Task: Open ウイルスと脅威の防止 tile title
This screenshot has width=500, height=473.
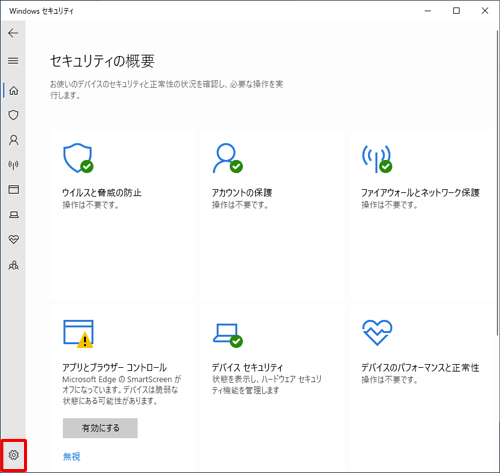Action: (102, 193)
